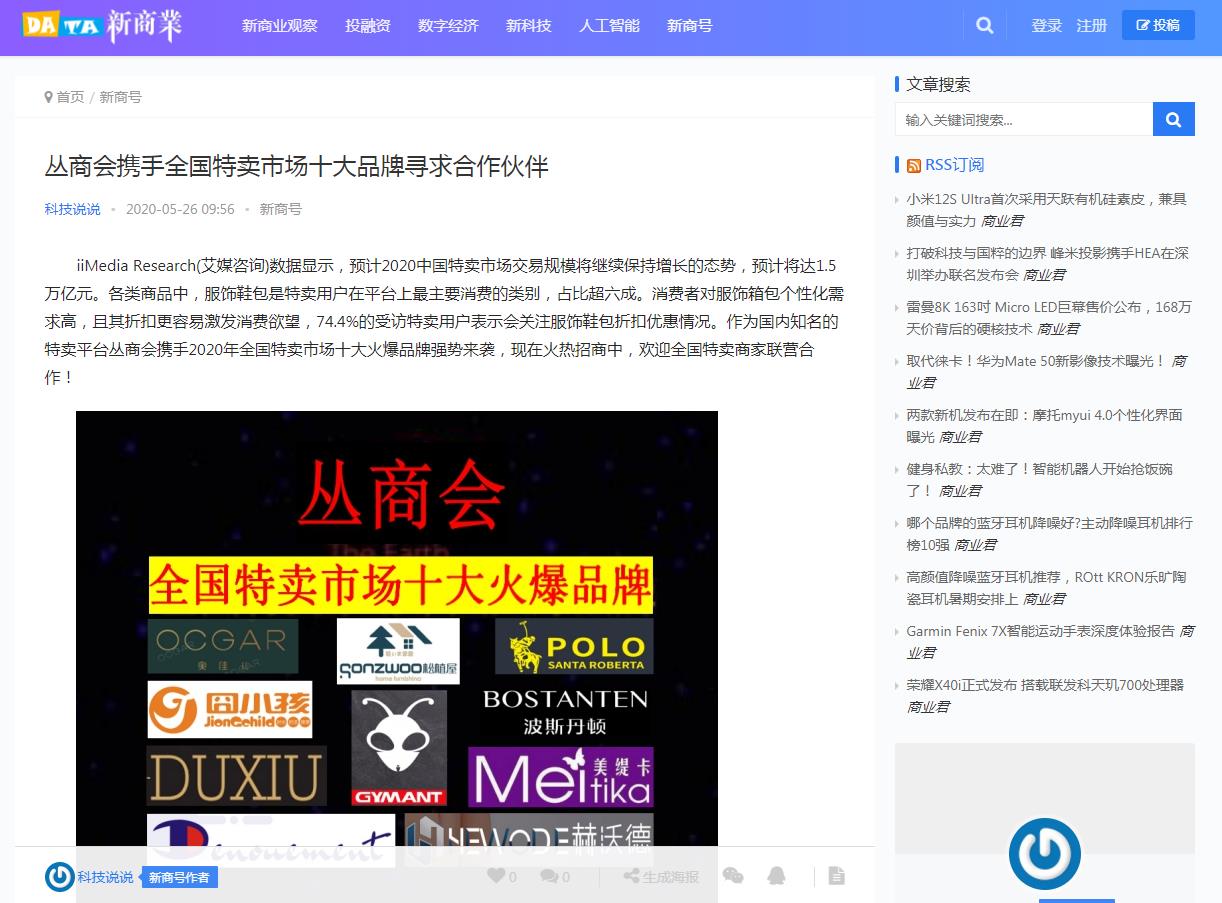The image size is (1222, 903).
Task: Focus the 输入关键词搜索 input field
Action: tap(1024, 119)
